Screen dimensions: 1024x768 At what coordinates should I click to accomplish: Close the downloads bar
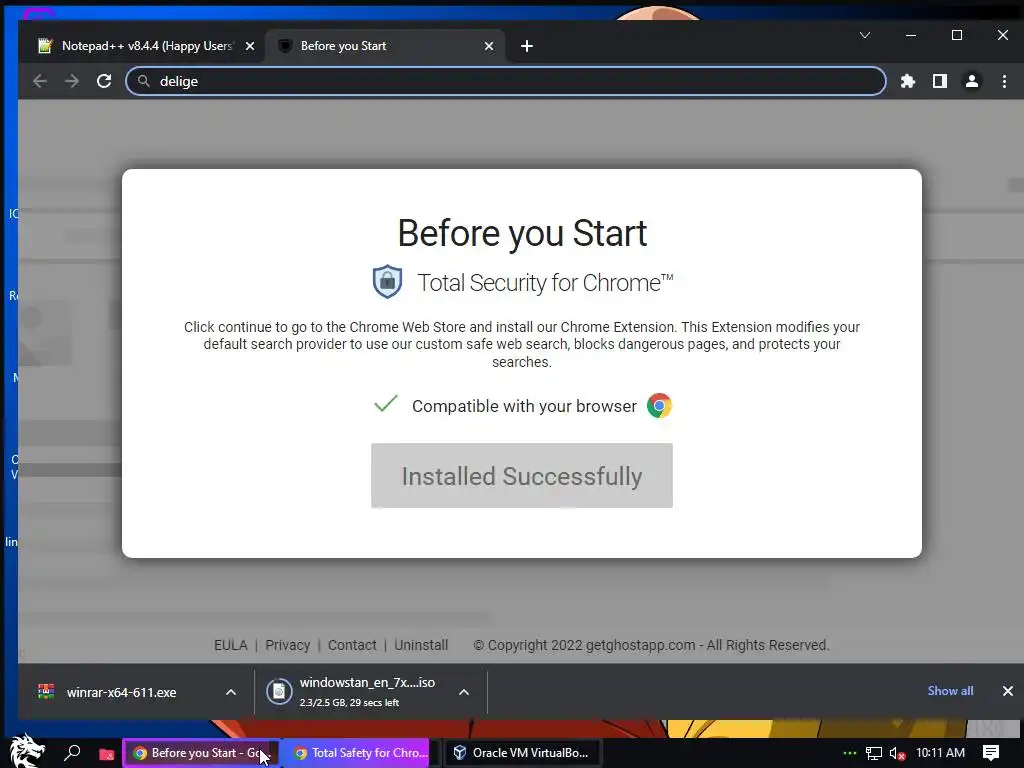pos(1008,691)
